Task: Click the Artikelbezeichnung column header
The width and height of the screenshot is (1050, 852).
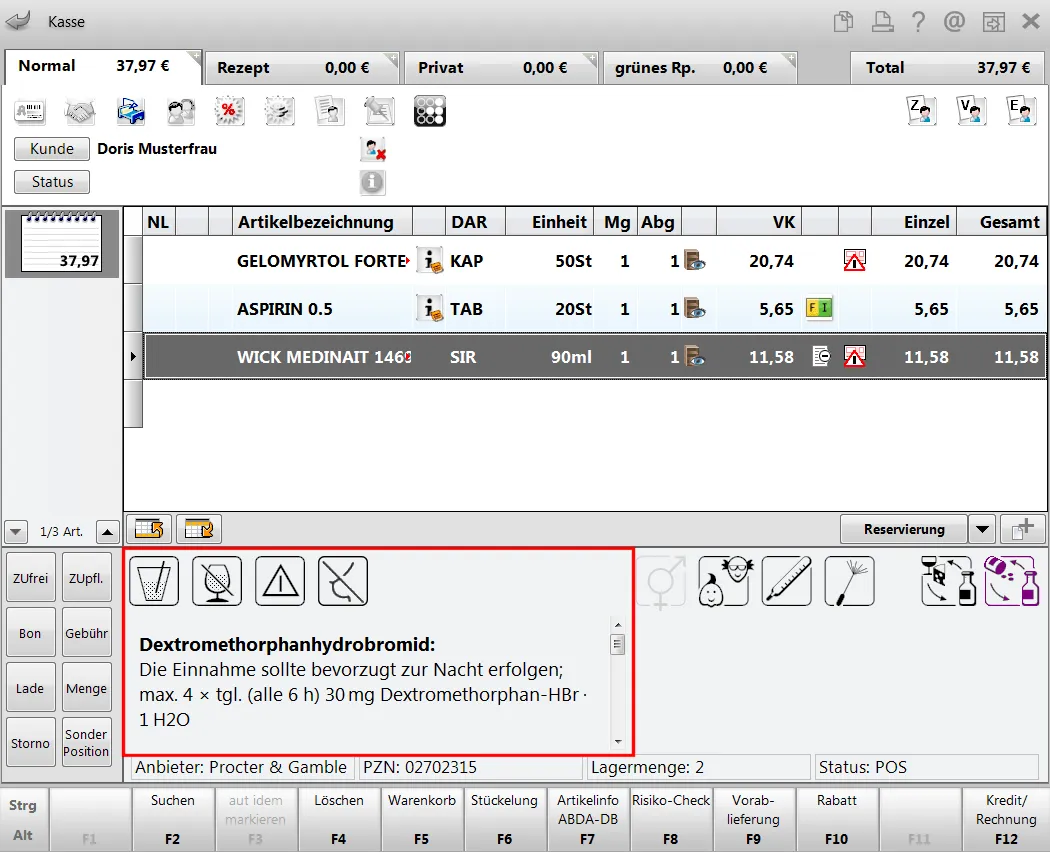Action: click(322, 222)
